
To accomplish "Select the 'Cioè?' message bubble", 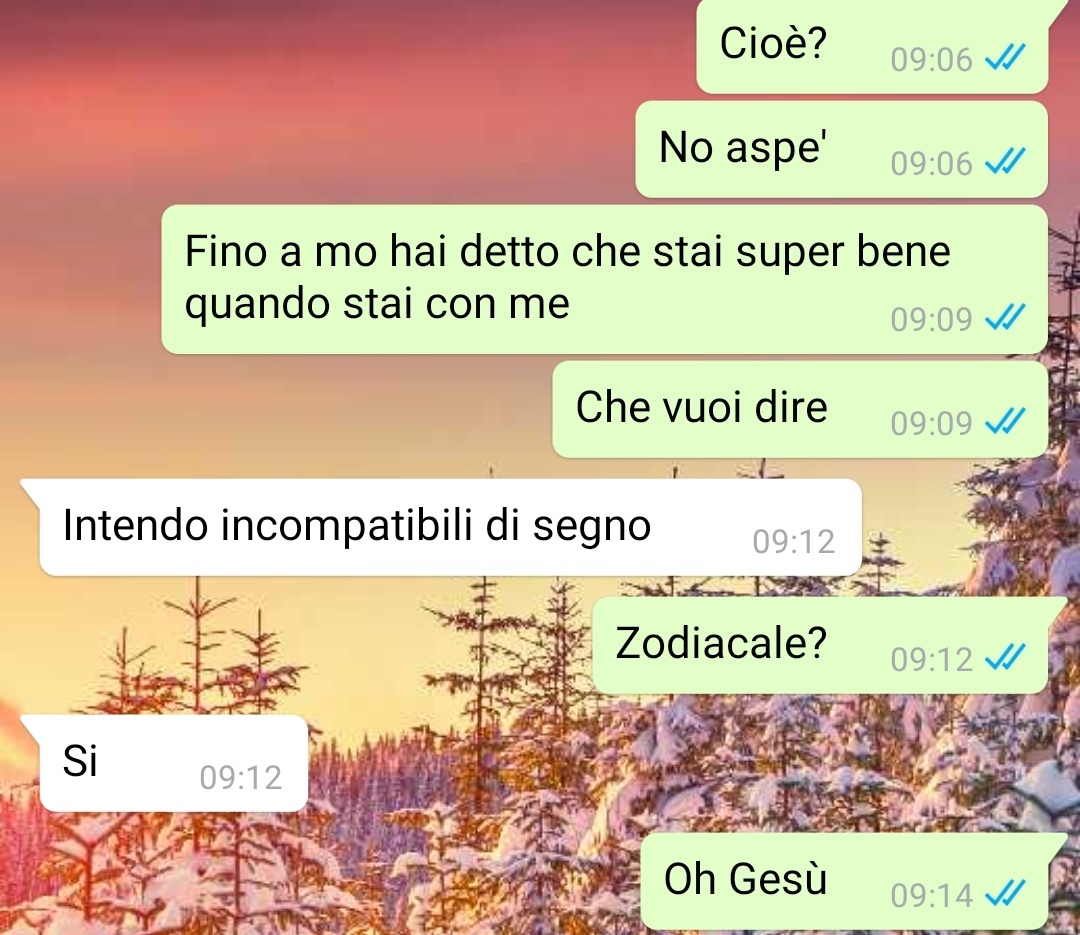I will 873,46.
